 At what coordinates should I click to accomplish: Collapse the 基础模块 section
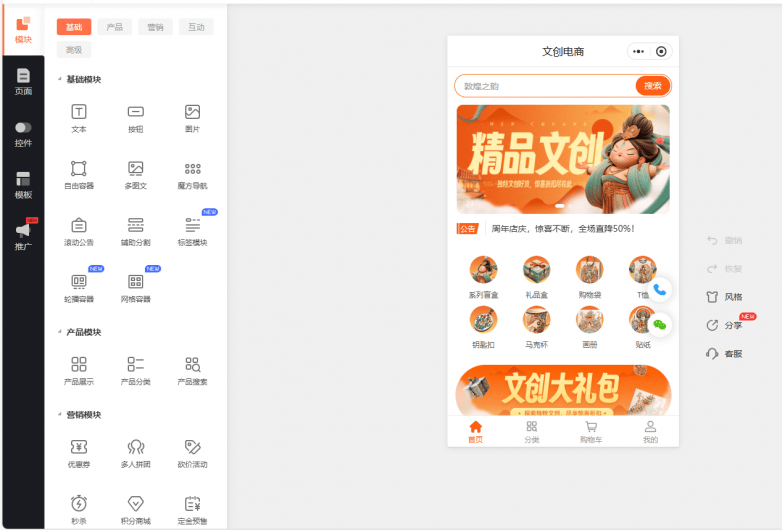[x=60, y=79]
